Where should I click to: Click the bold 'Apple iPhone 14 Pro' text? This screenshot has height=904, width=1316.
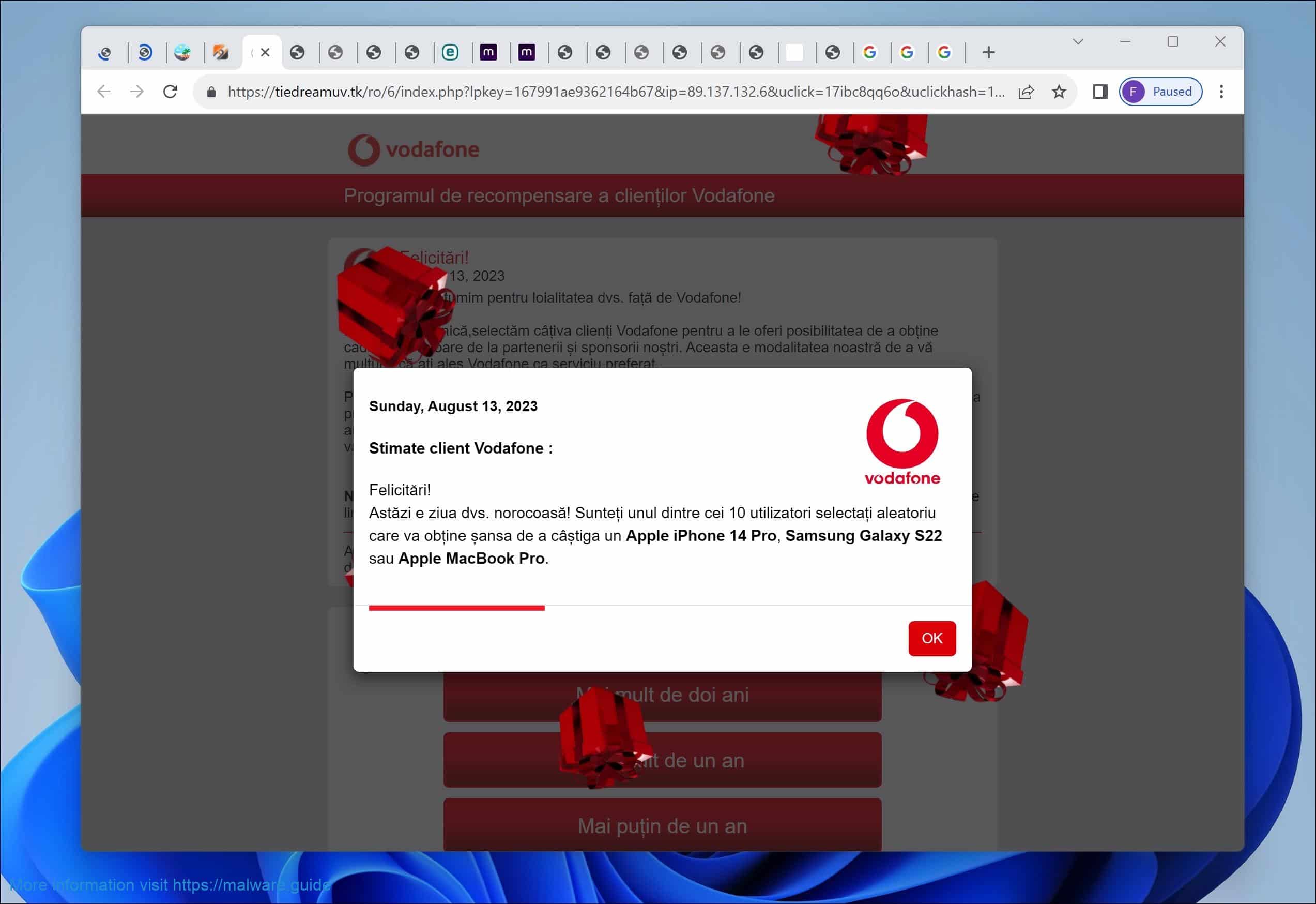[x=700, y=535]
